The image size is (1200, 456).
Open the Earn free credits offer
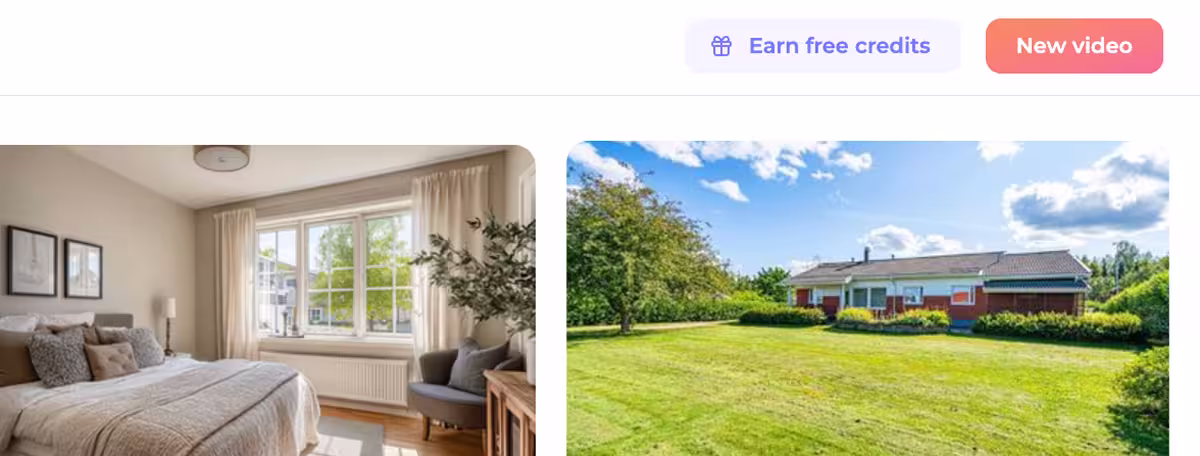(x=823, y=46)
